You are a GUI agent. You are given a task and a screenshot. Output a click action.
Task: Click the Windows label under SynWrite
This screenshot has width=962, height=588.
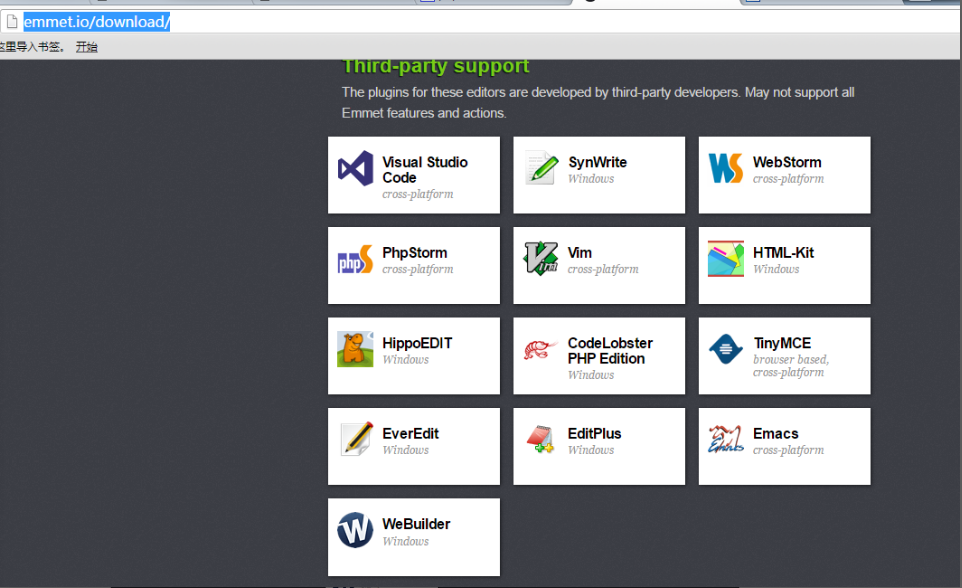pyautogui.click(x=591, y=179)
